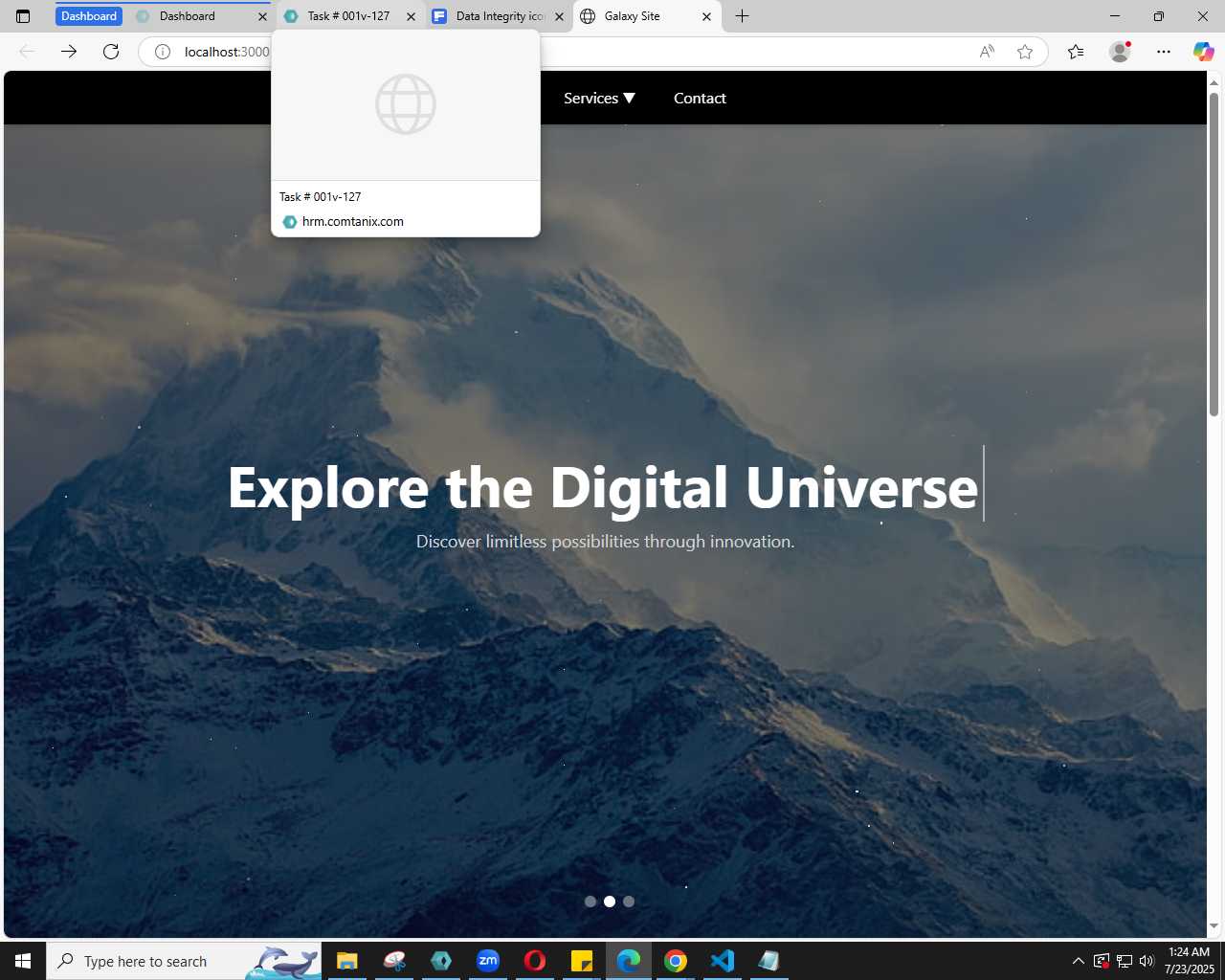Click the Discover limitless possibilities subtitle
This screenshot has width=1225, height=980.
pos(605,542)
